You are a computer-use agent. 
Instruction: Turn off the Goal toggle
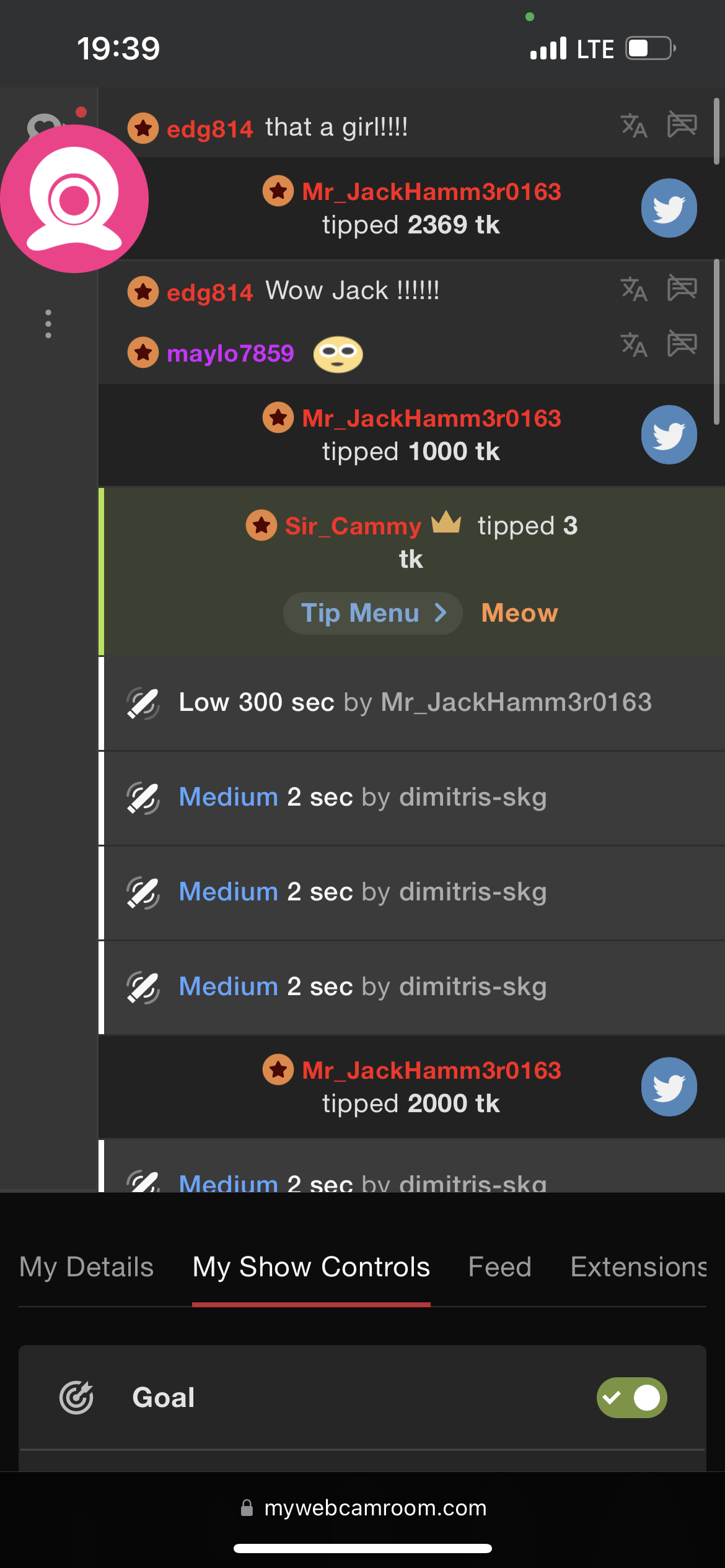[x=631, y=1398]
